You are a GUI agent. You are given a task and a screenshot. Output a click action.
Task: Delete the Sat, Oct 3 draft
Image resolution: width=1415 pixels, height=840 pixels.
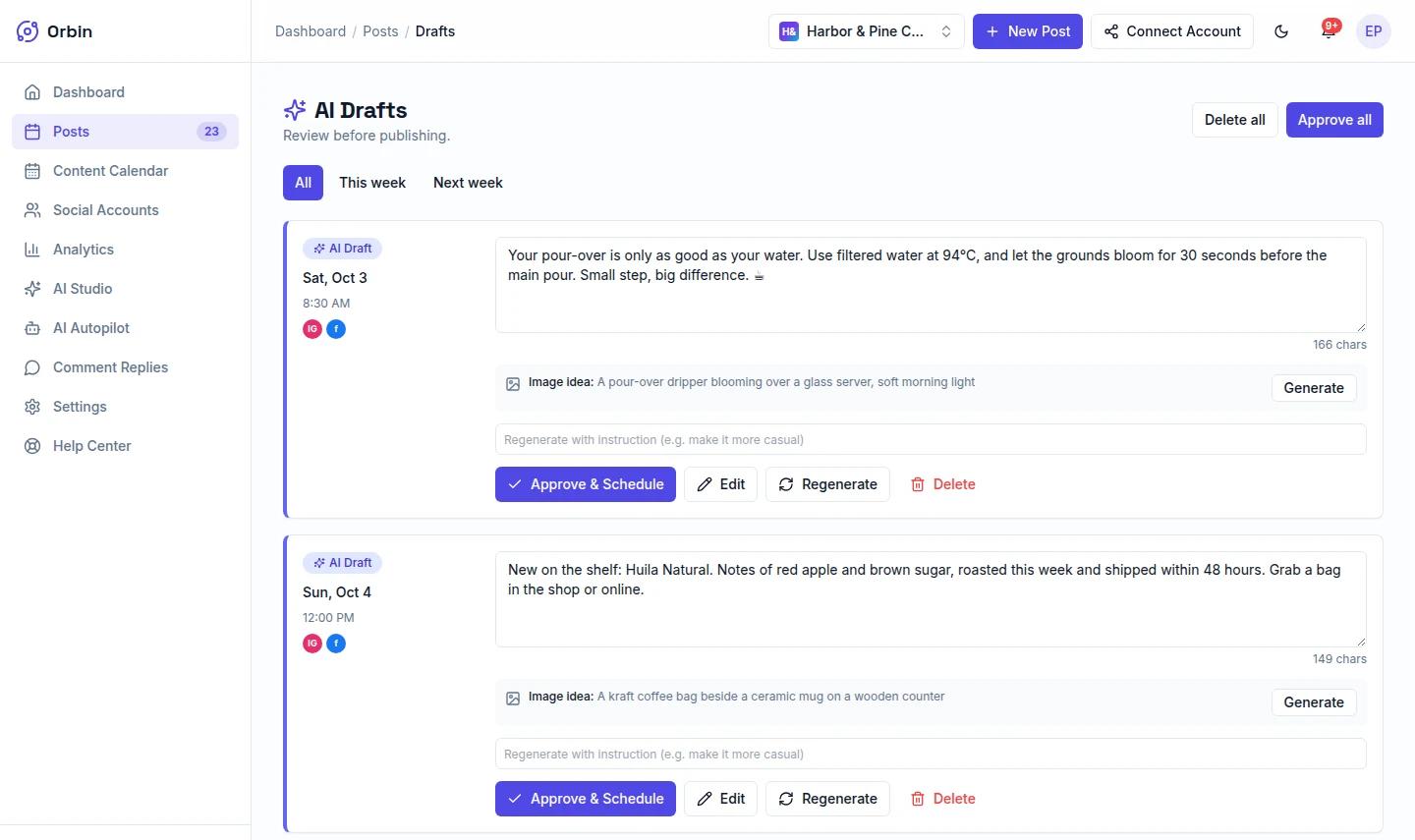pos(943,484)
